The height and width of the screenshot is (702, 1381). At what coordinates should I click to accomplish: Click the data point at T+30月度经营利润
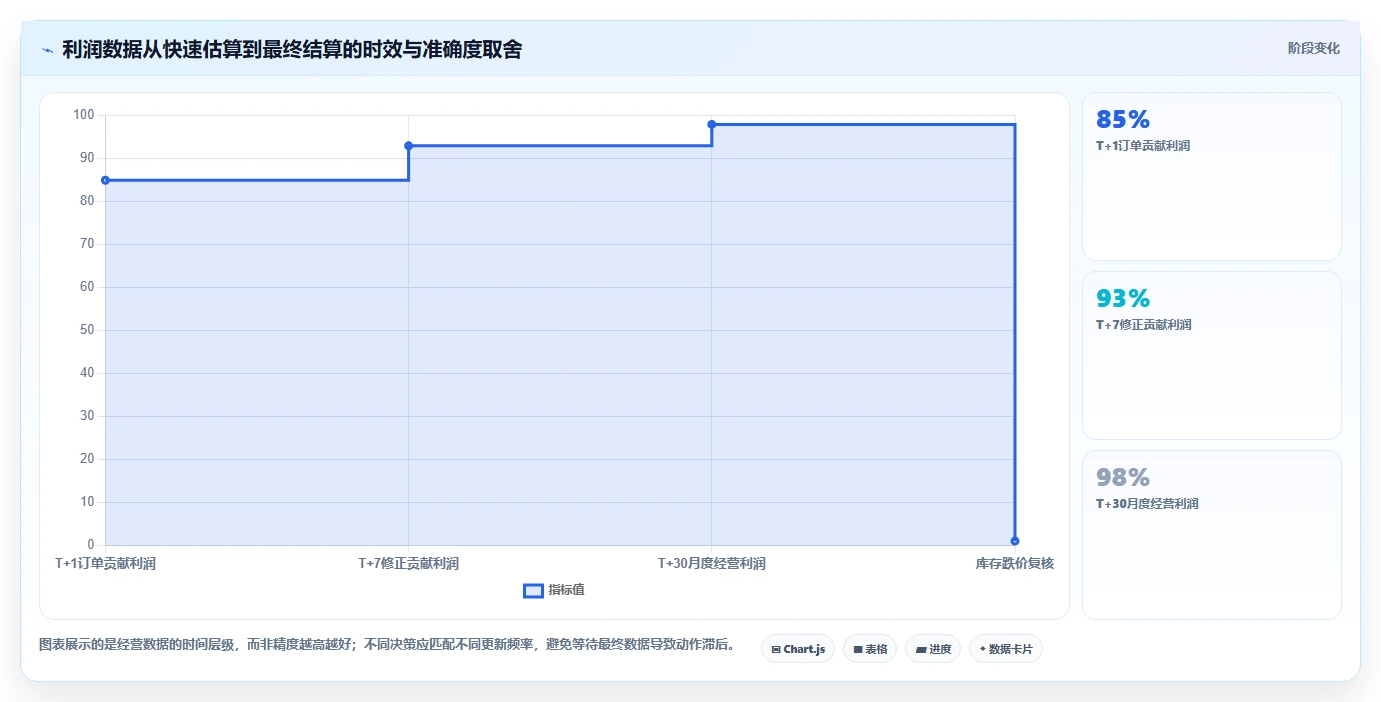pyautogui.click(x=712, y=124)
